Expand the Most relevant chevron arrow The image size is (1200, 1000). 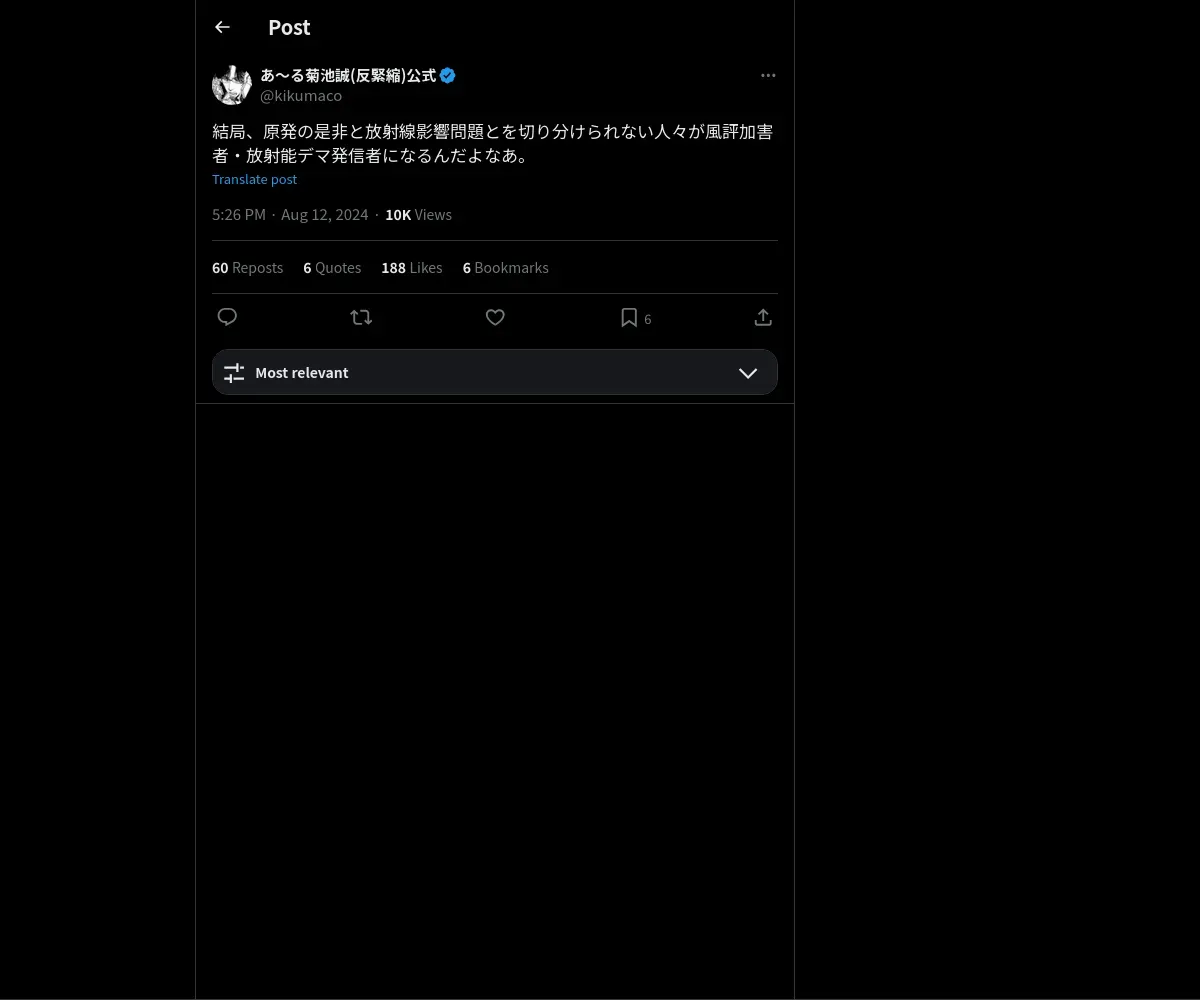tap(748, 372)
